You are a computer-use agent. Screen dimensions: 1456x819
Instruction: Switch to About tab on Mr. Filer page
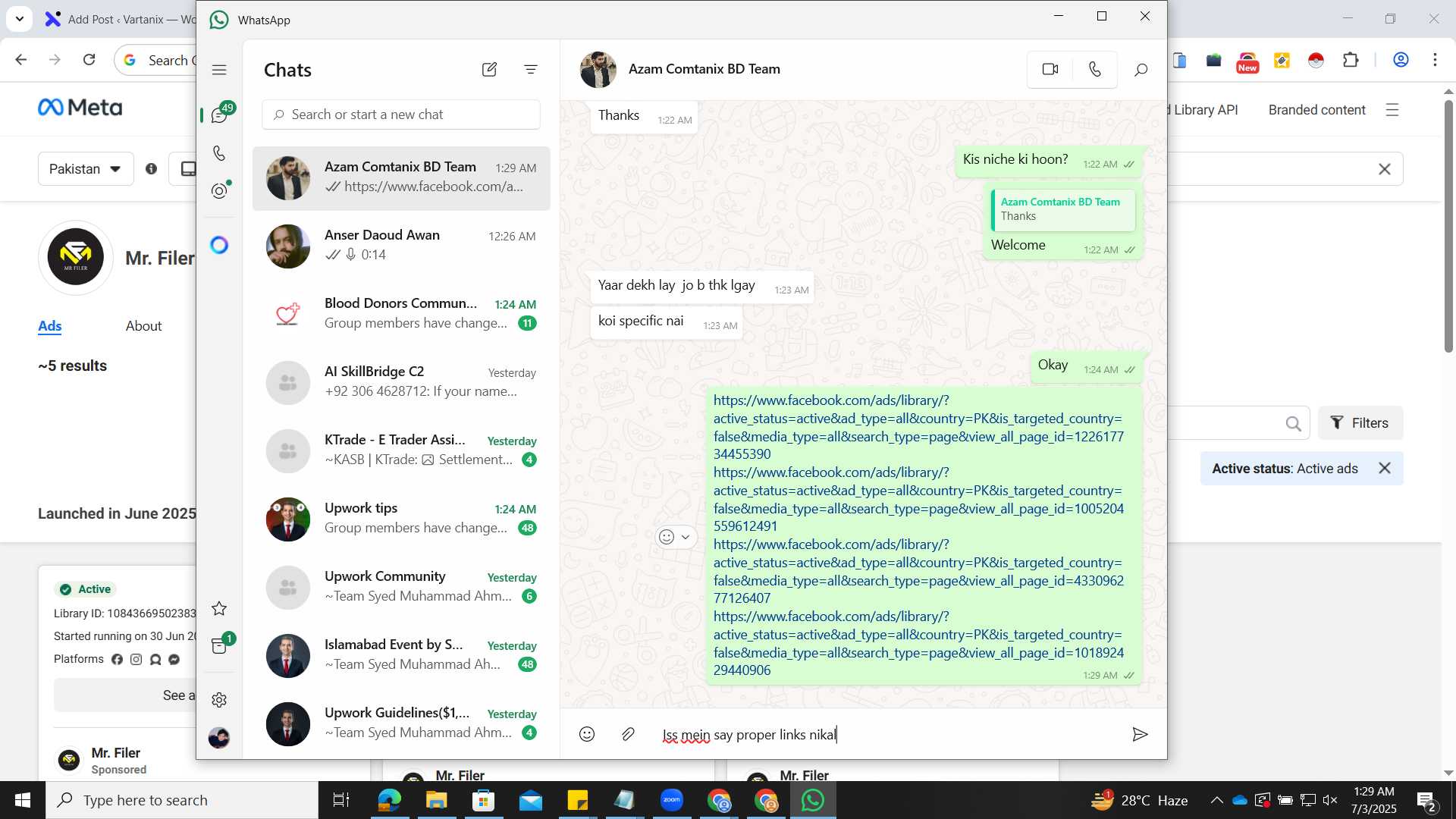coord(143,325)
